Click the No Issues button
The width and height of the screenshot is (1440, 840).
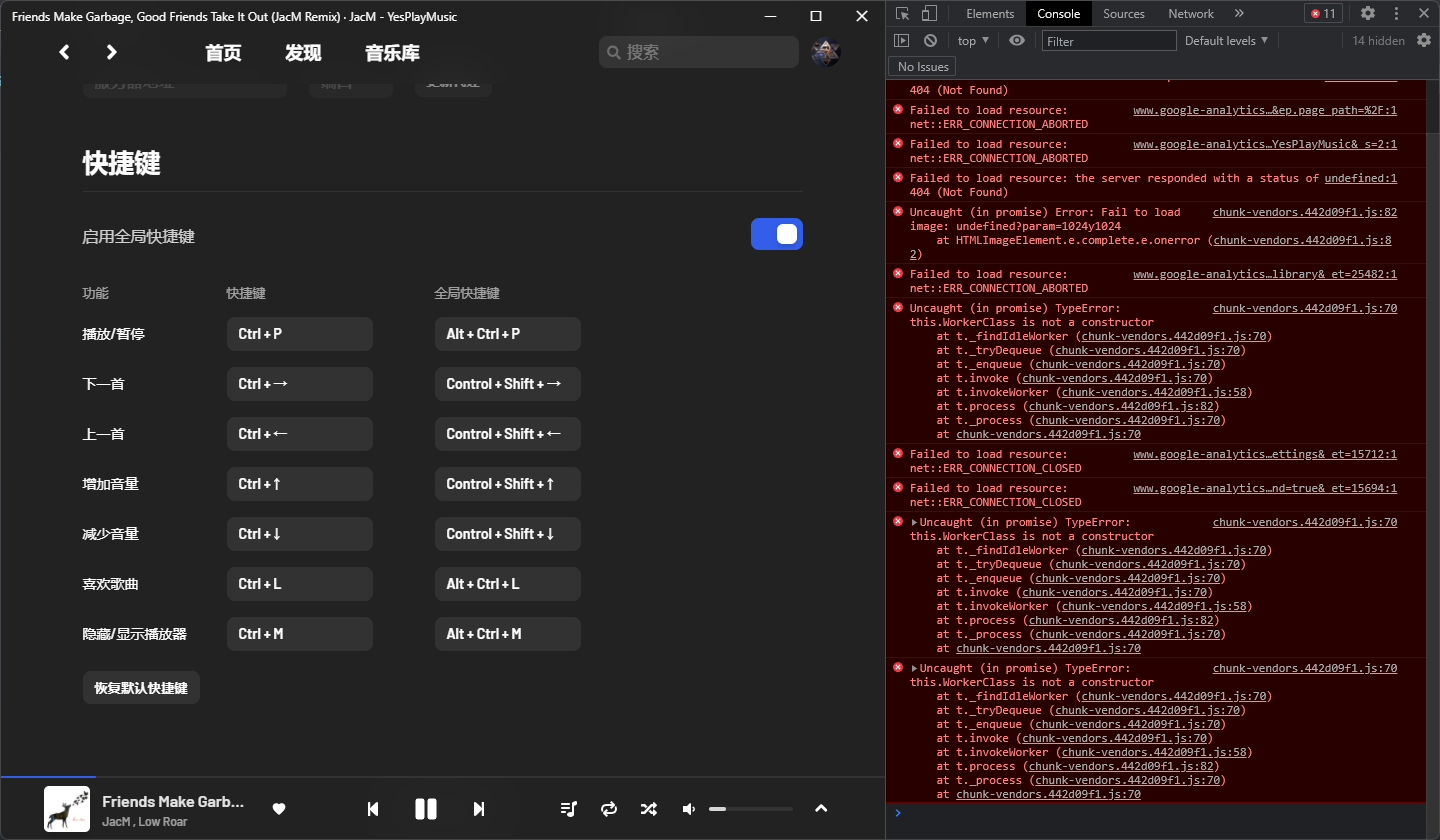pos(923,66)
